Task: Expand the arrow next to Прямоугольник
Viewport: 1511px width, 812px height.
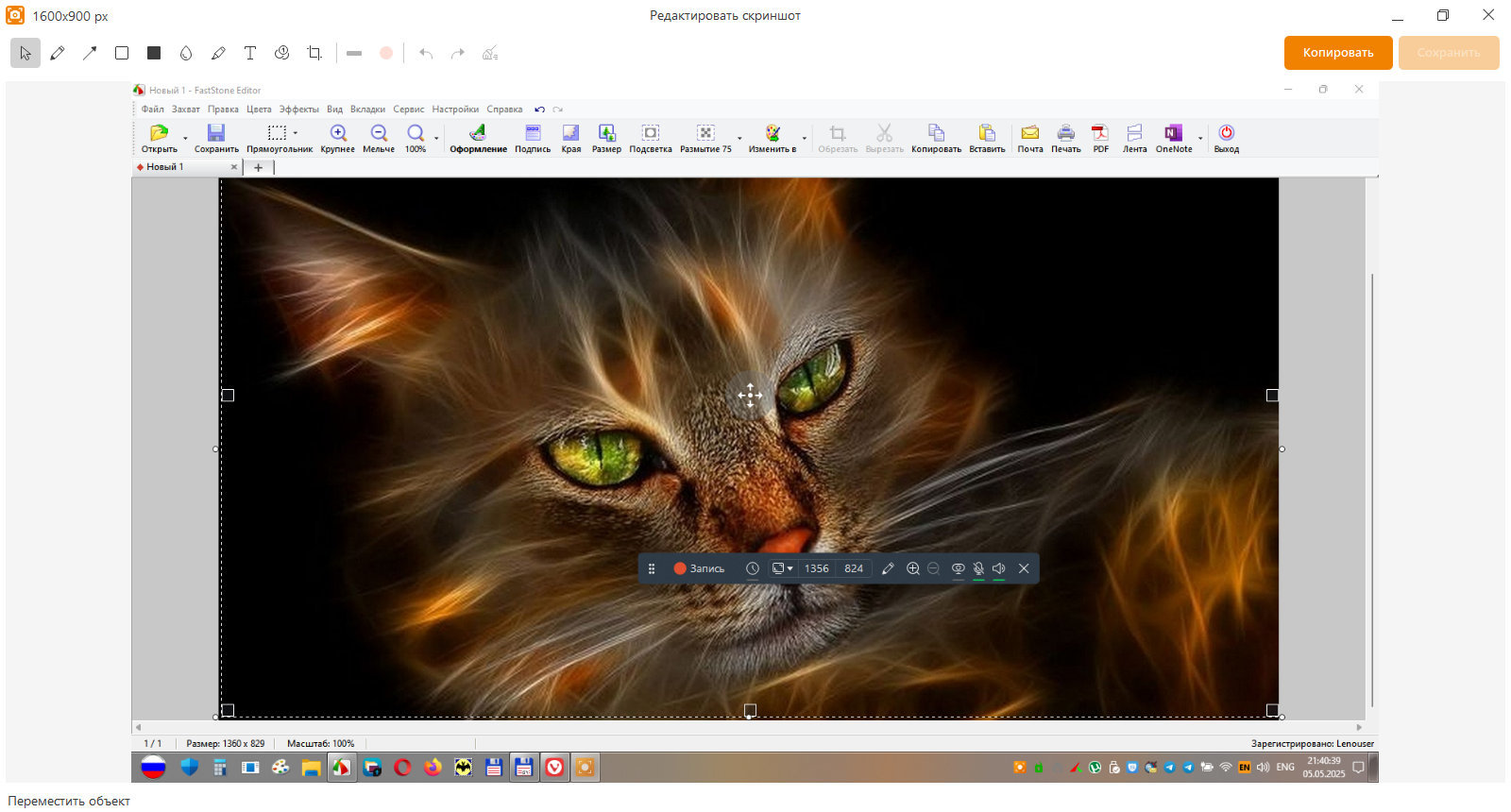Action: pos(296,133)
